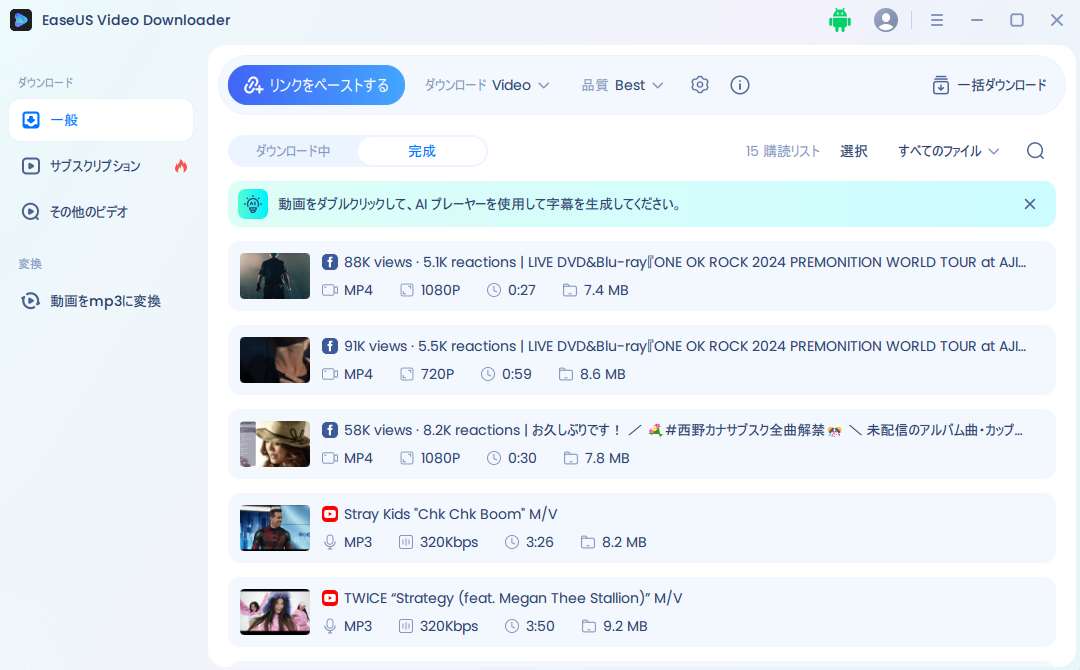
Task: Open the search magnifier icon
Action: pyautogui.click(x=1035, y=150)
